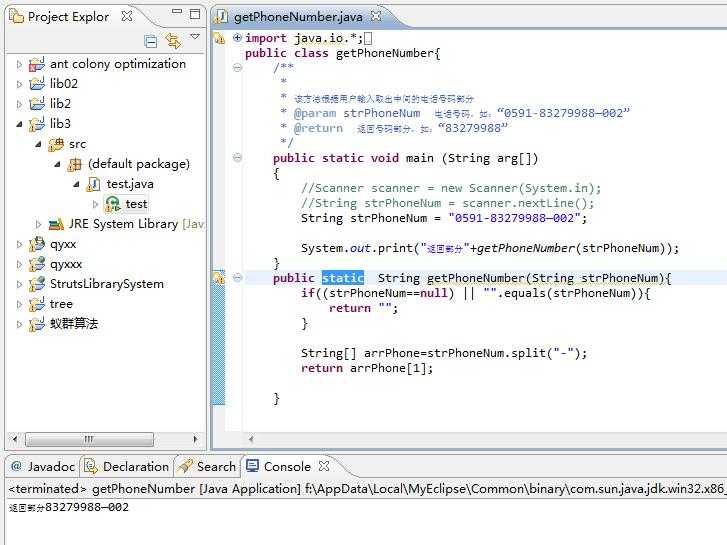Screen dimensions: 727x545
Task: Expand the folded import java.io line
Action: coord(237,38)
